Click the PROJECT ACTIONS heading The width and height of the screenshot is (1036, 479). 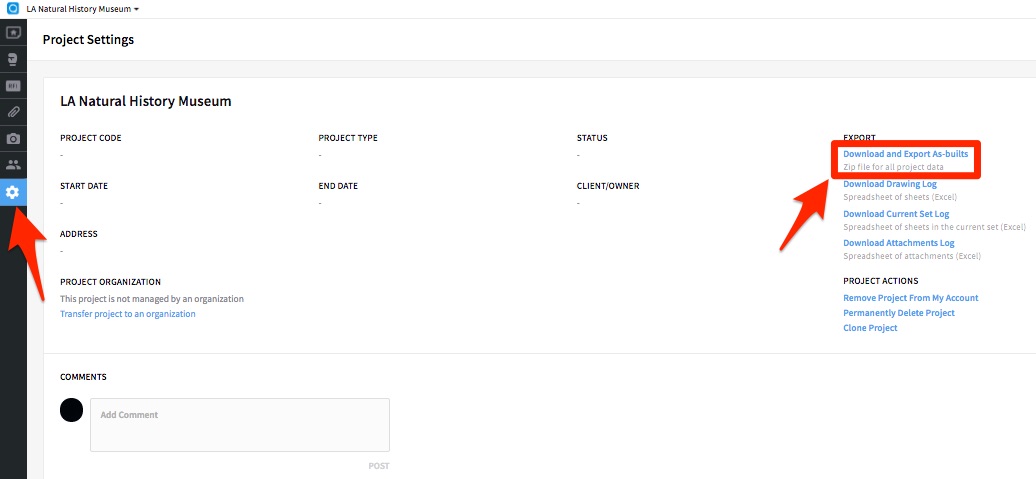(881, 281)
